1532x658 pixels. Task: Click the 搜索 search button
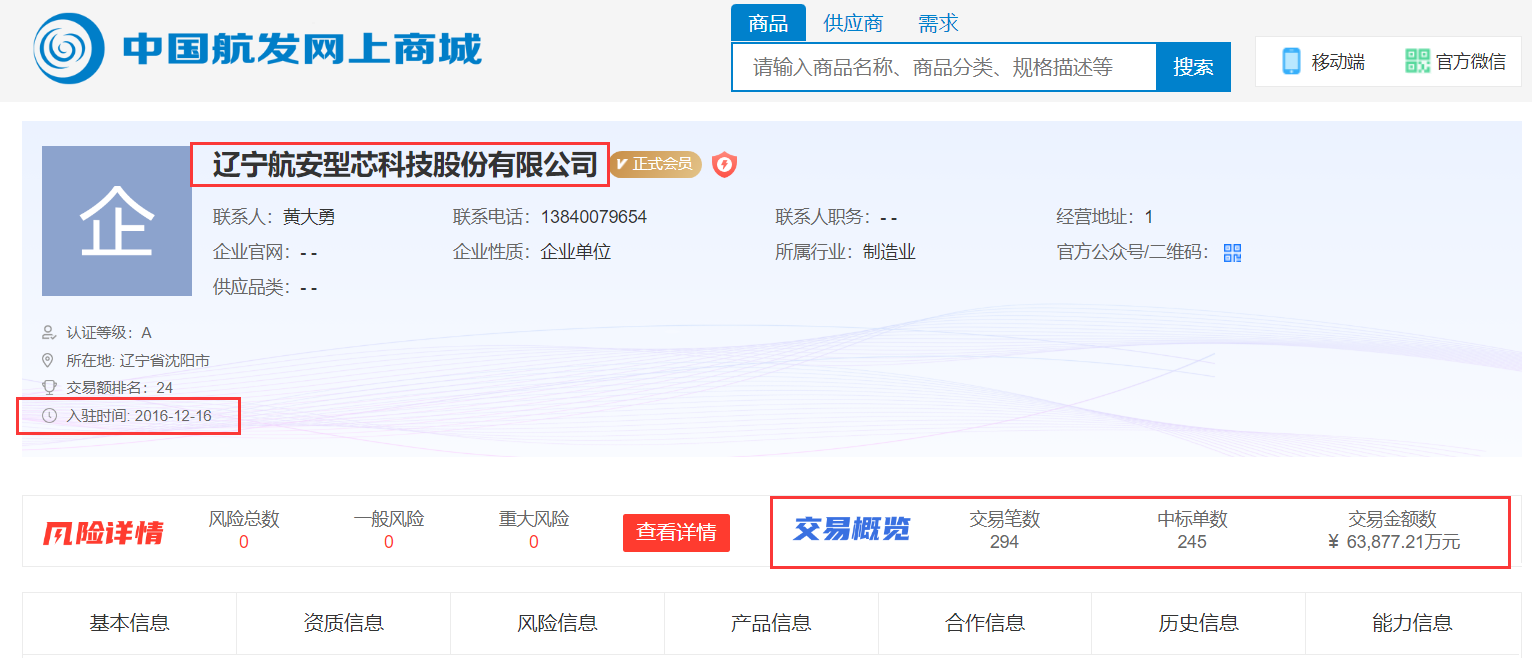coord(1193,67)
